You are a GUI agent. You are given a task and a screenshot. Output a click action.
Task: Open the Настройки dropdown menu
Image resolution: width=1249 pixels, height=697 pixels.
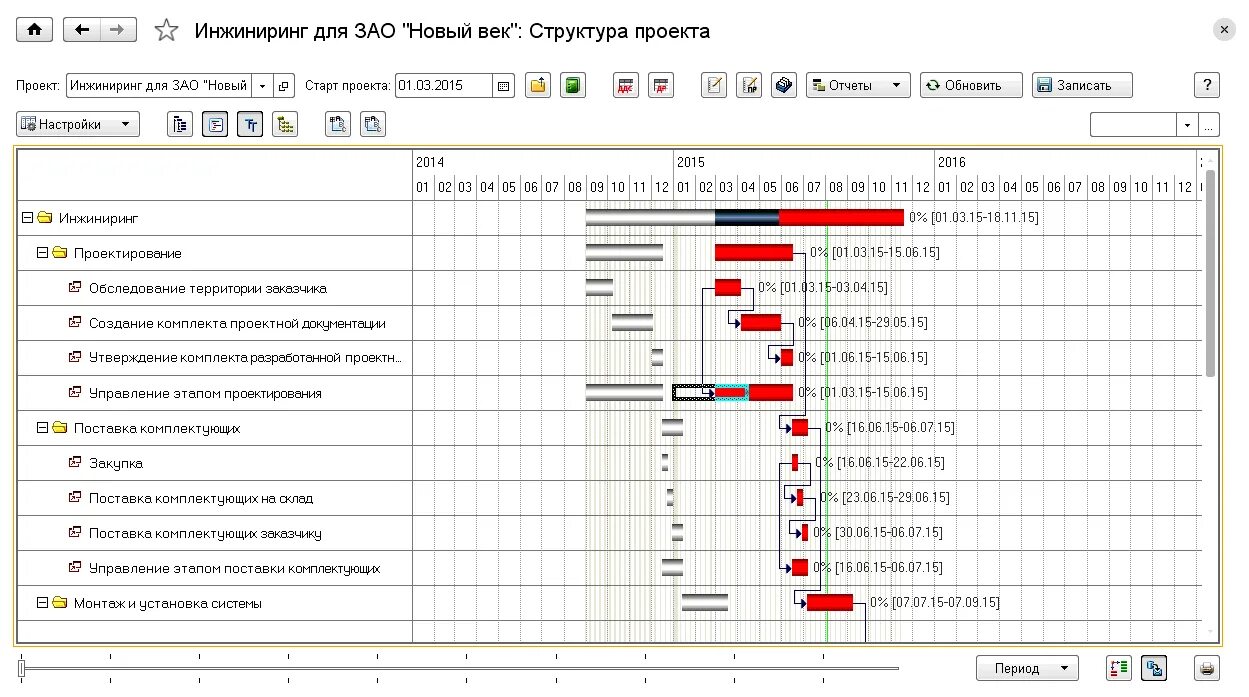pyautogui.click(x=78, y=125)
